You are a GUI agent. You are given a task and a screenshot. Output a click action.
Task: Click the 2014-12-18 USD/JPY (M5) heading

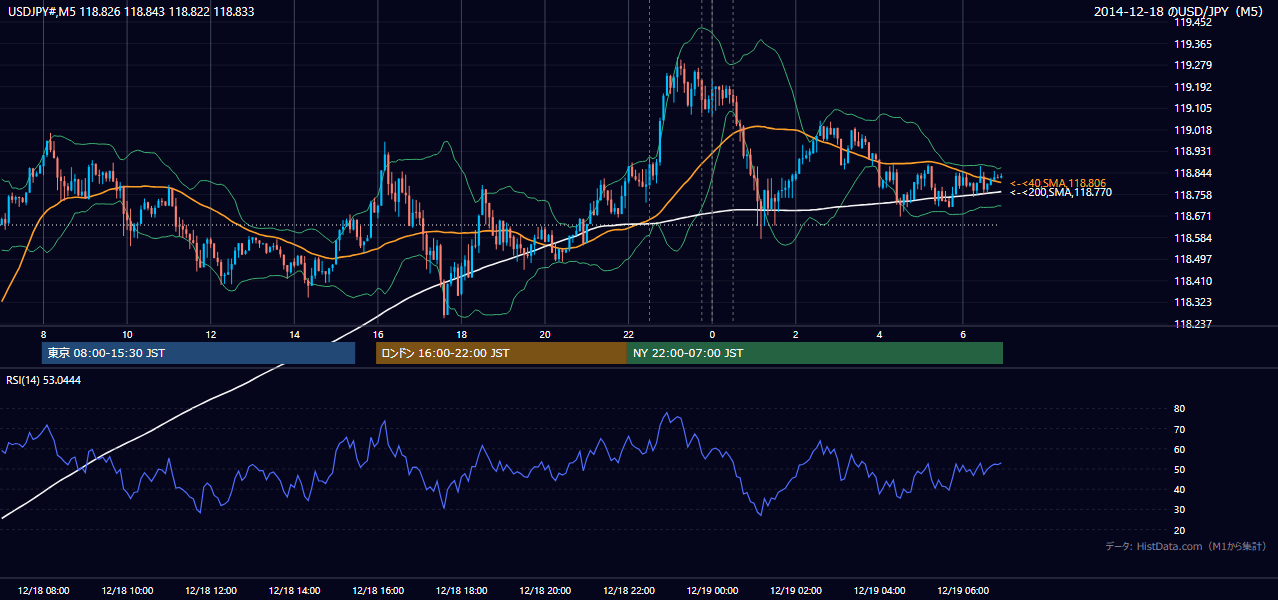(1181, 11)
